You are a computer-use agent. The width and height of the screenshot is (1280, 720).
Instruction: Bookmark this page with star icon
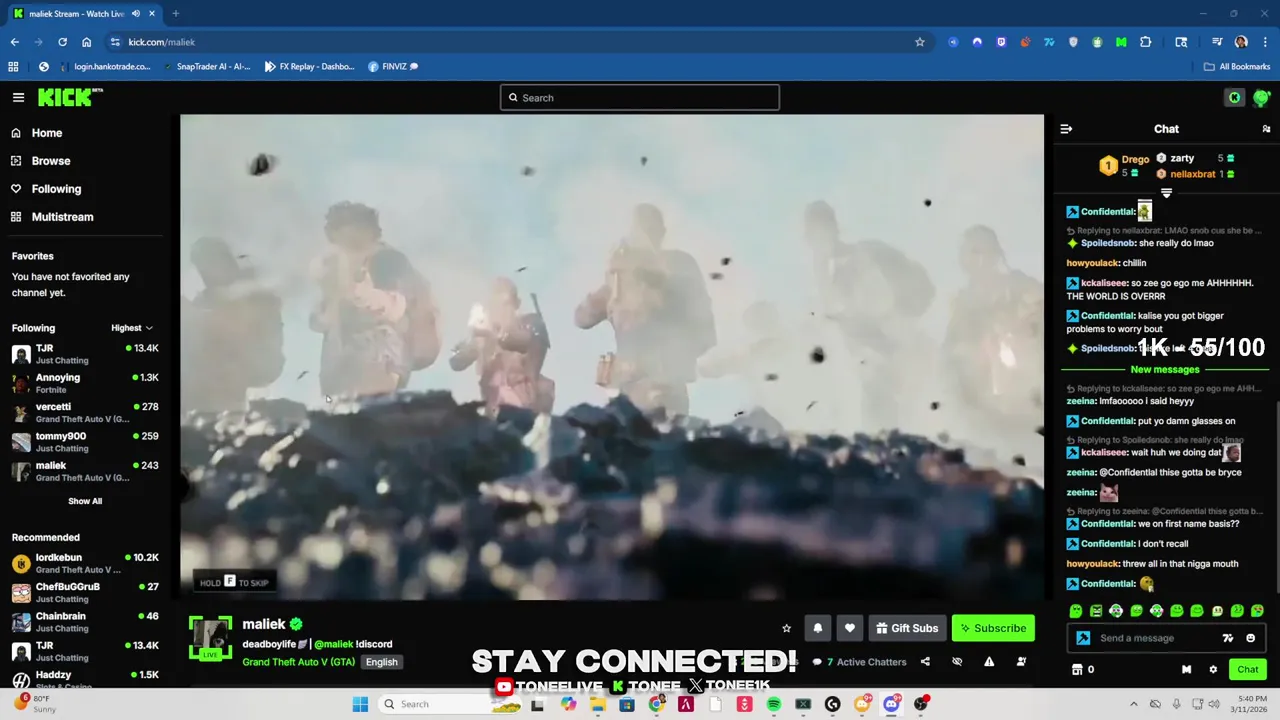click(x=920, y=42)
